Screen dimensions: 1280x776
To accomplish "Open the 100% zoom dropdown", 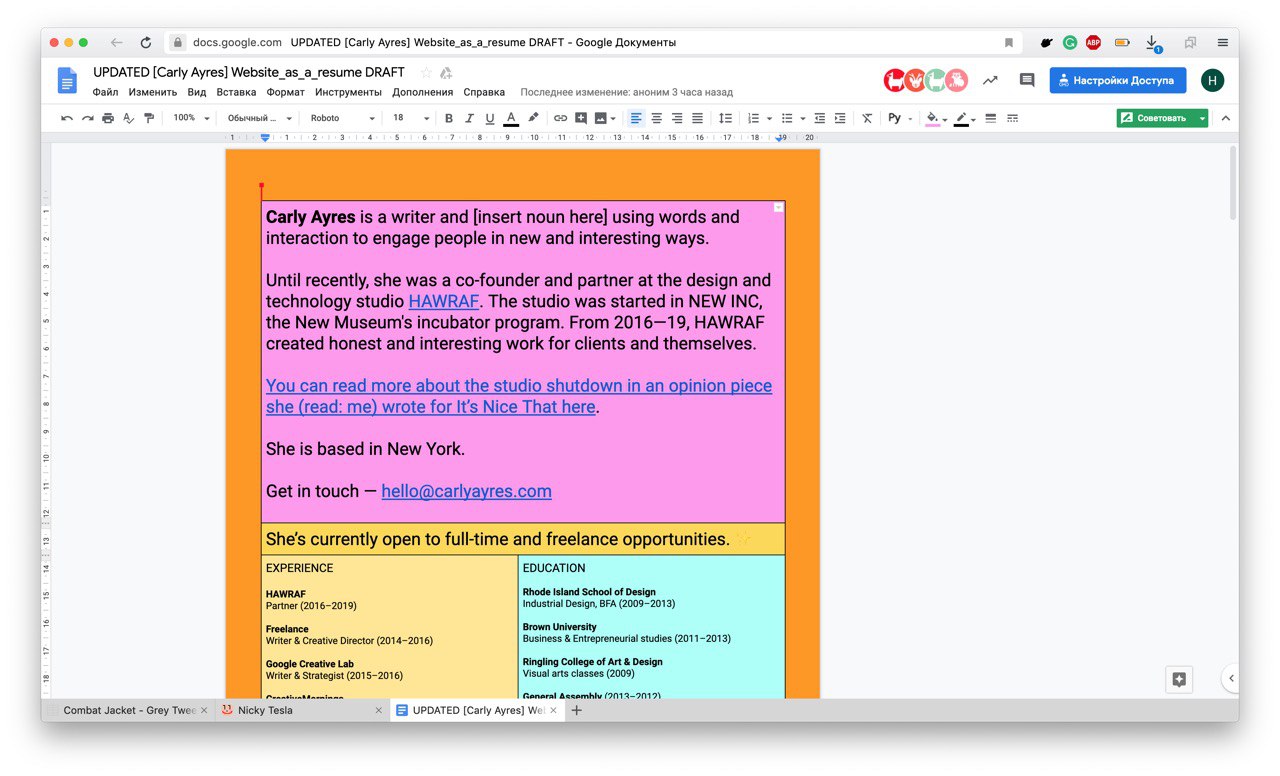I will tap(191, 118).
